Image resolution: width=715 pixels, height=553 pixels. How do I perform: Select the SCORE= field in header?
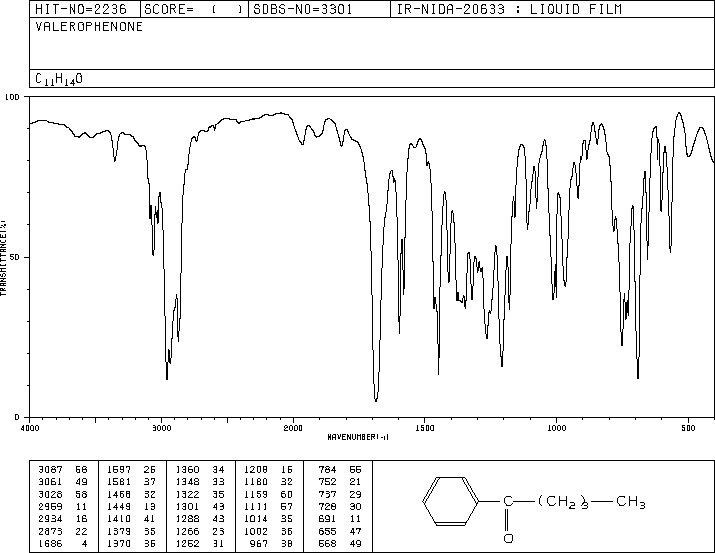(x=194, y=9)
